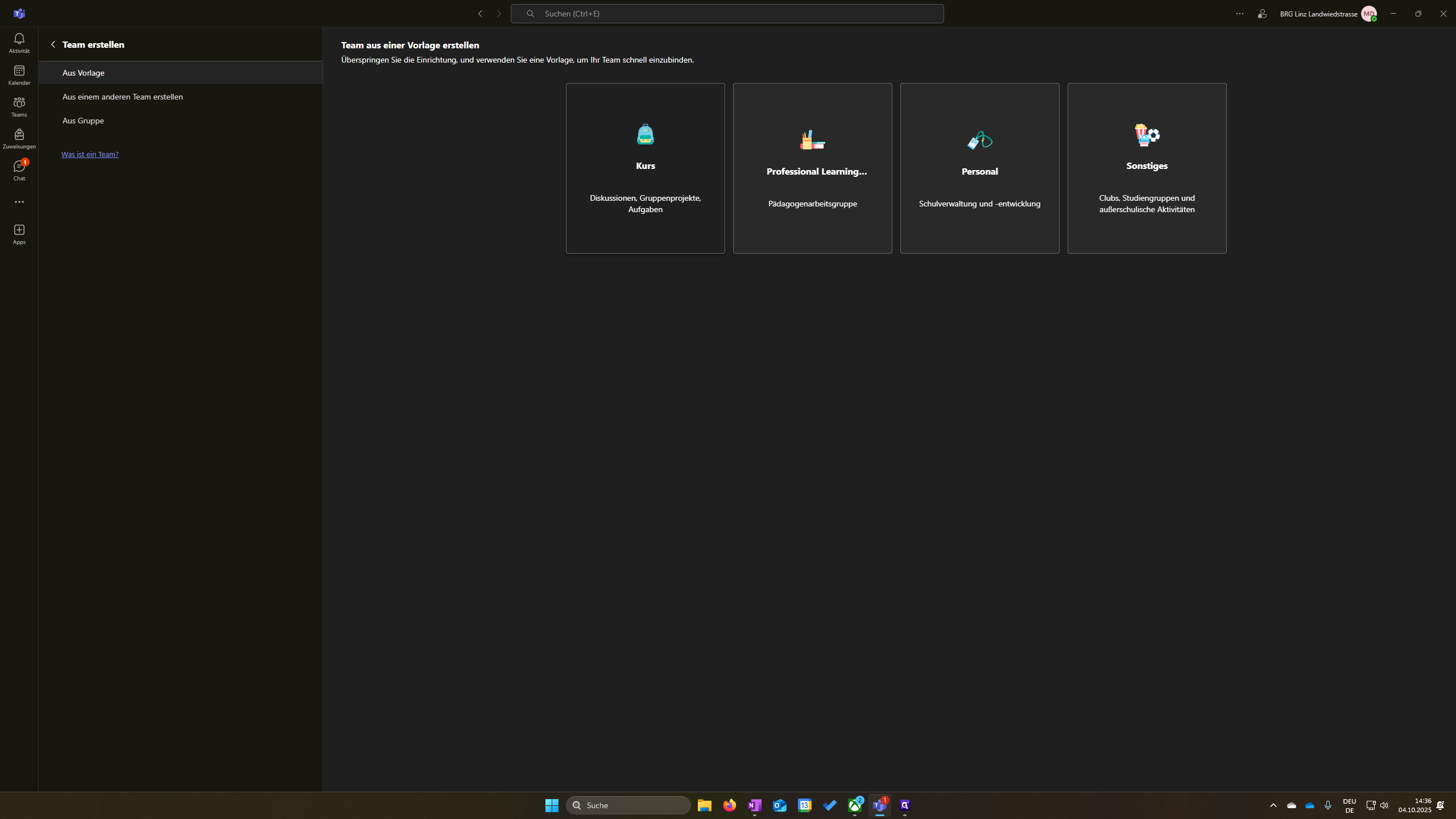Viewport: 1456px width, 819px height.
Task: Choose the Professional Learning template card
Action: pos(812,168)
